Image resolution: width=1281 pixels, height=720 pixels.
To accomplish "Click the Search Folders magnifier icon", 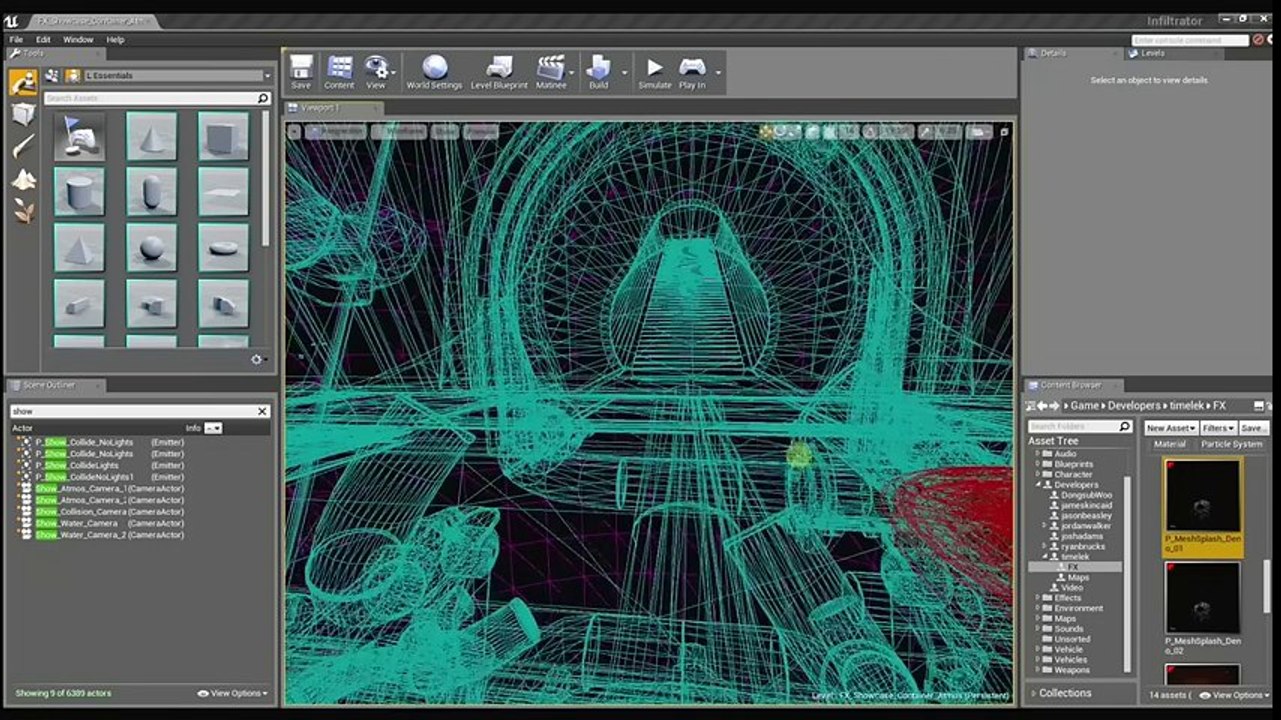I will (1124, 427).
